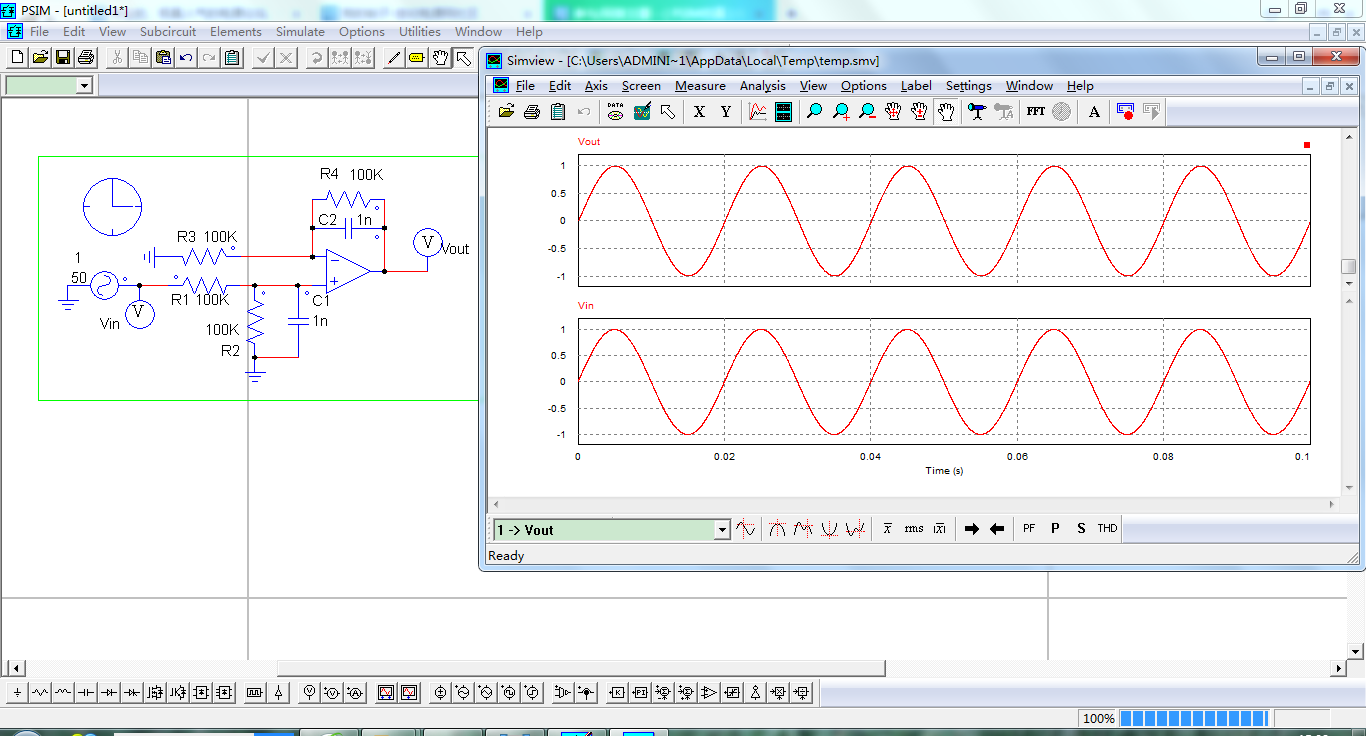Click PSIM horizontal scrollbar thumb

(581, 668)
